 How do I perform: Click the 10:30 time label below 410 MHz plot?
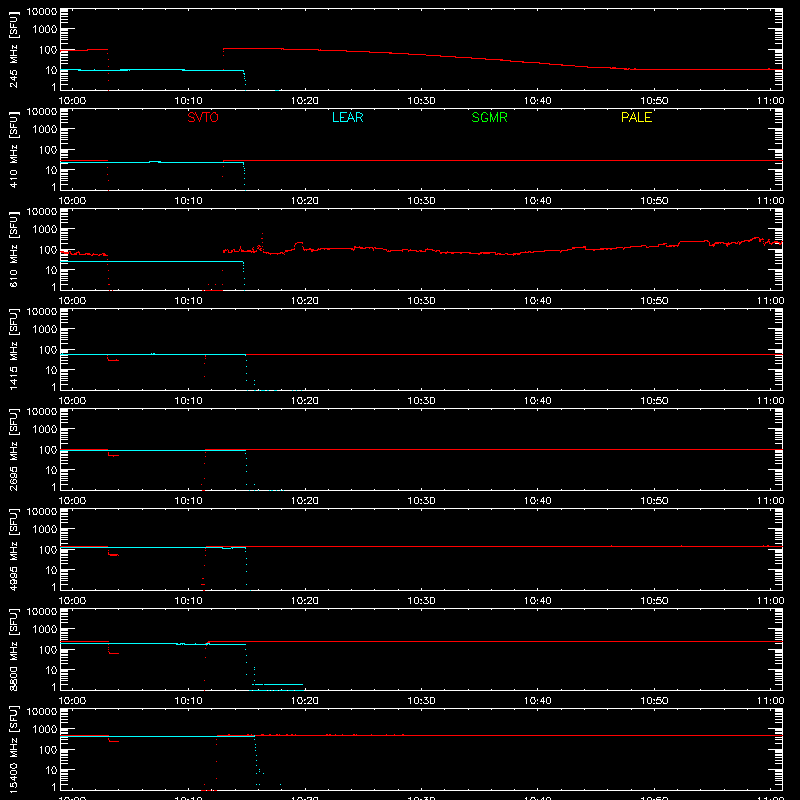coord(421,201)
